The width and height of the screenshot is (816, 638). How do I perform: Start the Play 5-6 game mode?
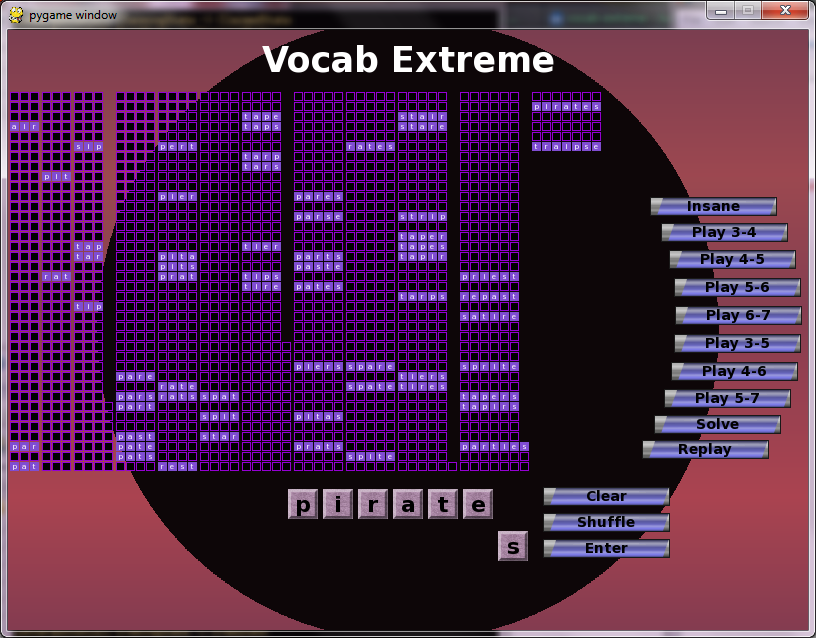pyautogui.click(x=737, y=287)
